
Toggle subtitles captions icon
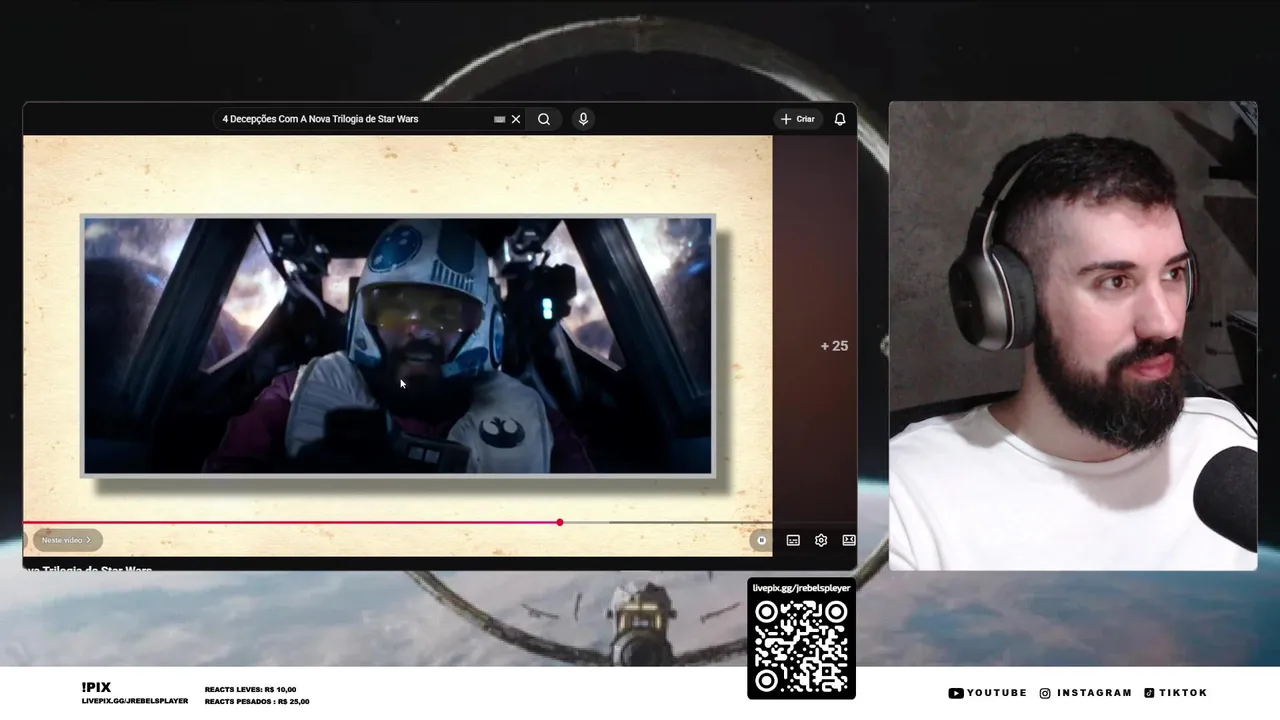pos(793,540)
